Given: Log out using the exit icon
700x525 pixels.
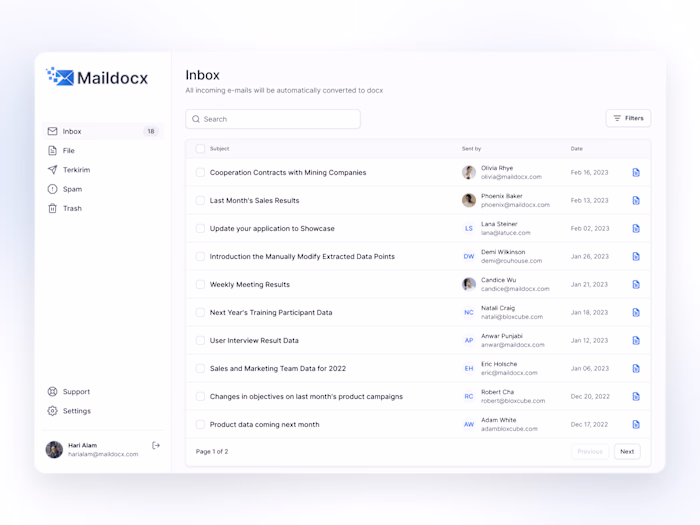Looking at the screenshot, I should click(x=156, y=445).
